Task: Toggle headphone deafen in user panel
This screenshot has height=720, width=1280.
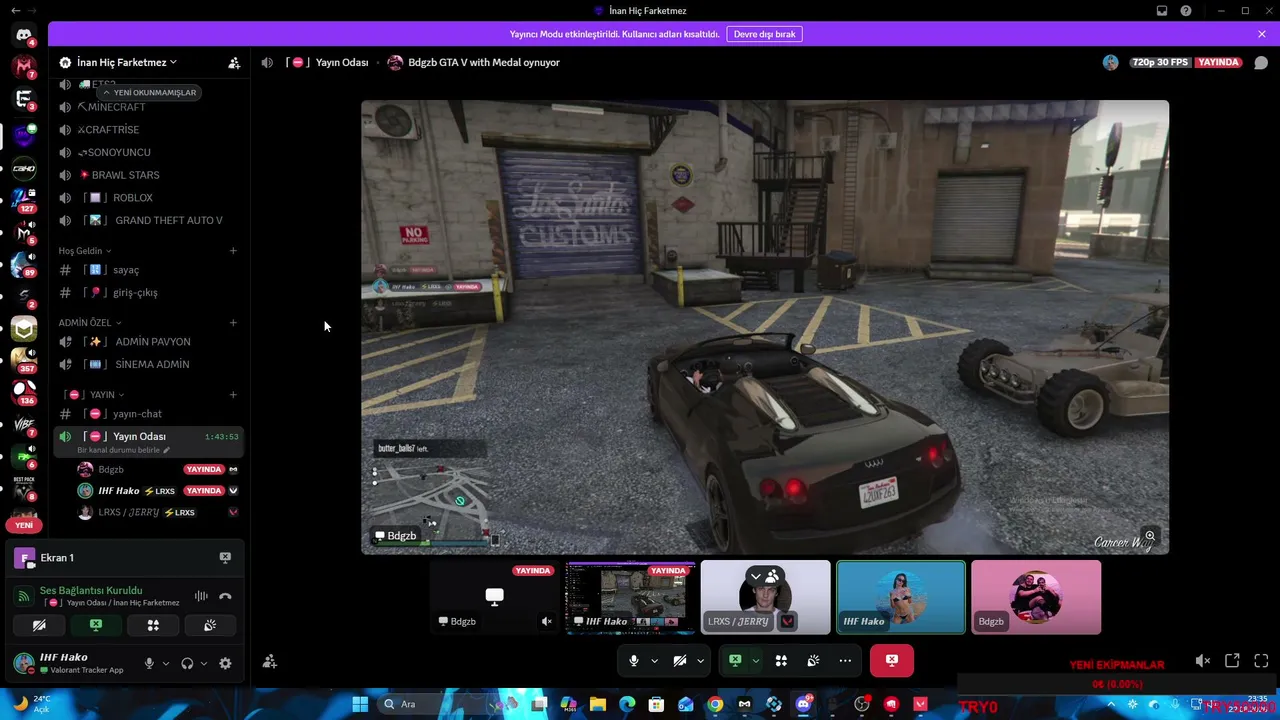Action: pos(187,663)
